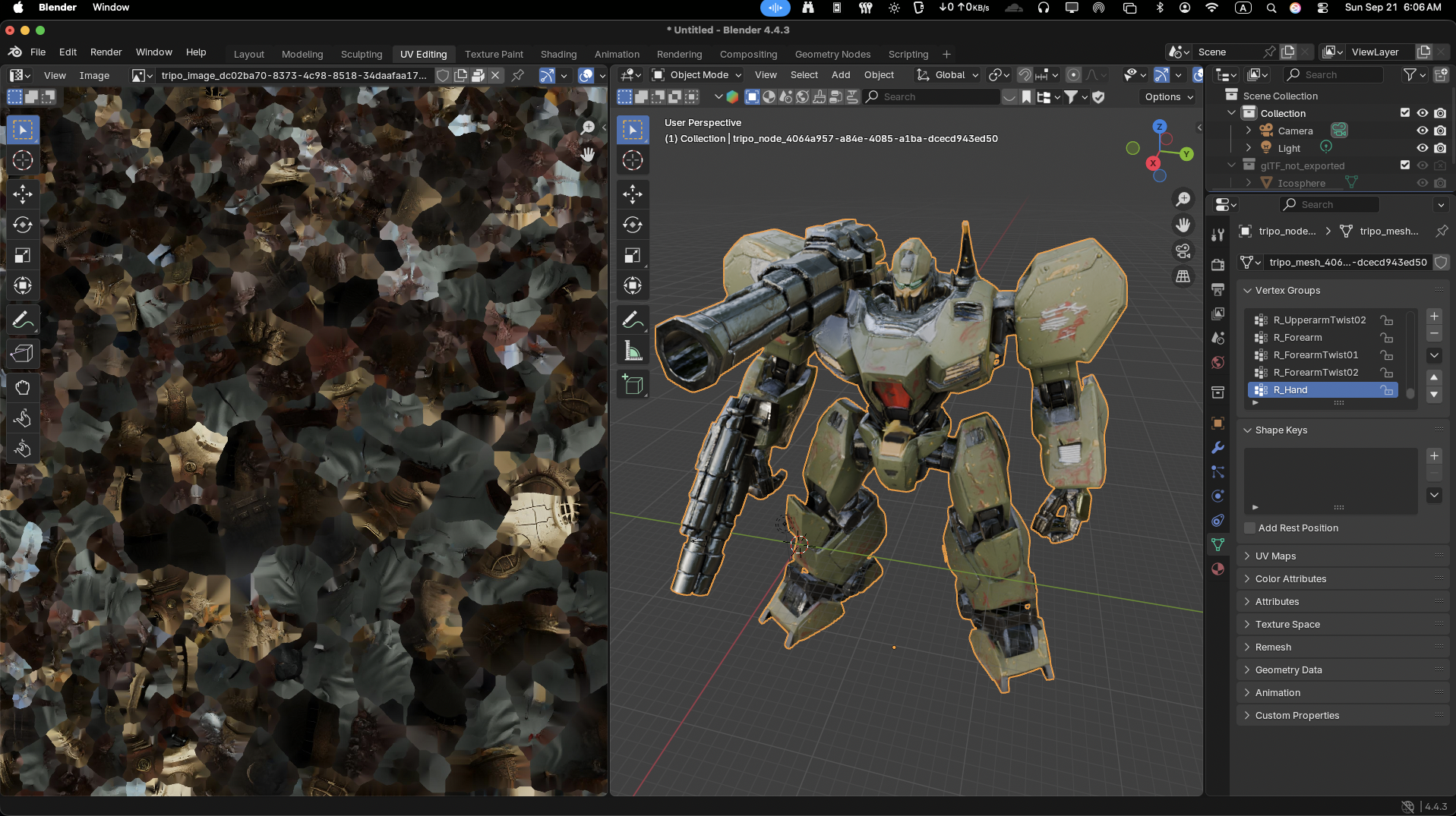The width and height of the screenshot is (1456, 816).
Task: Hide the Camera object in outliner
Action: (x=1422, y=131)
